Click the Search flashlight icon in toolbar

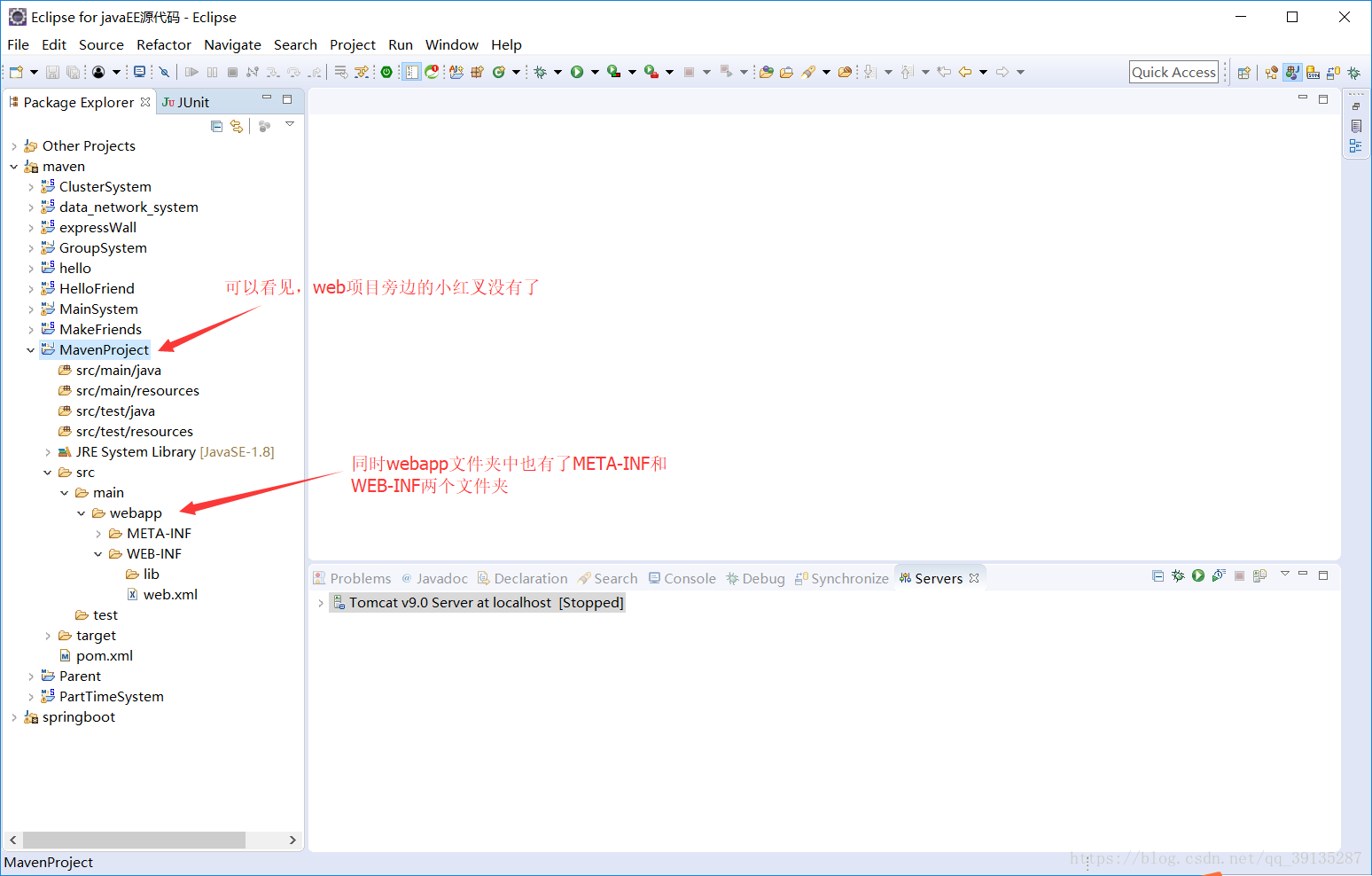[808, 72]
